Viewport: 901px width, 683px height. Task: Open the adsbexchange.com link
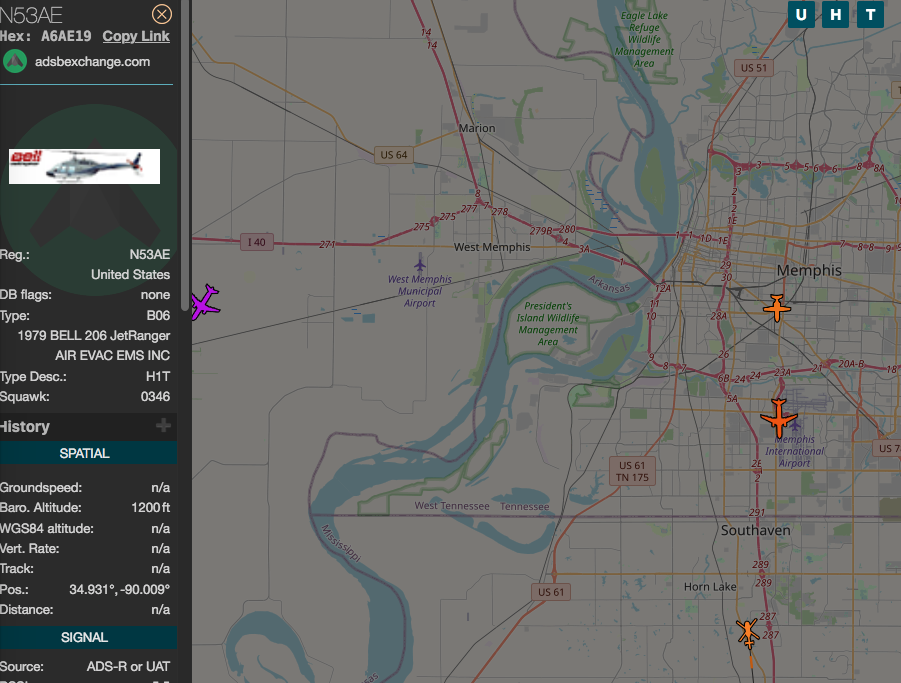[93, 61]
